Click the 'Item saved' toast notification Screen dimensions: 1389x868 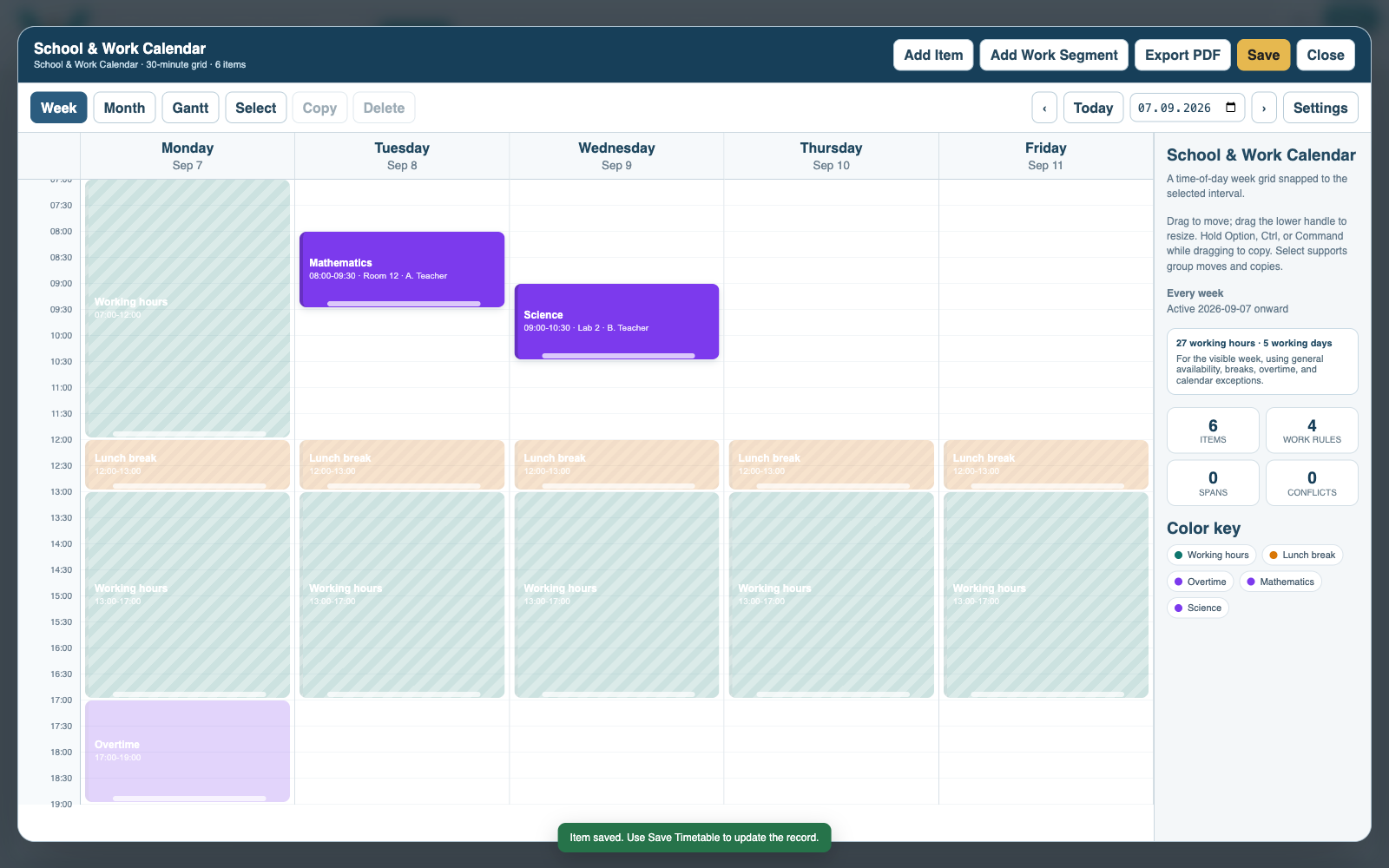tap(694, 838)
